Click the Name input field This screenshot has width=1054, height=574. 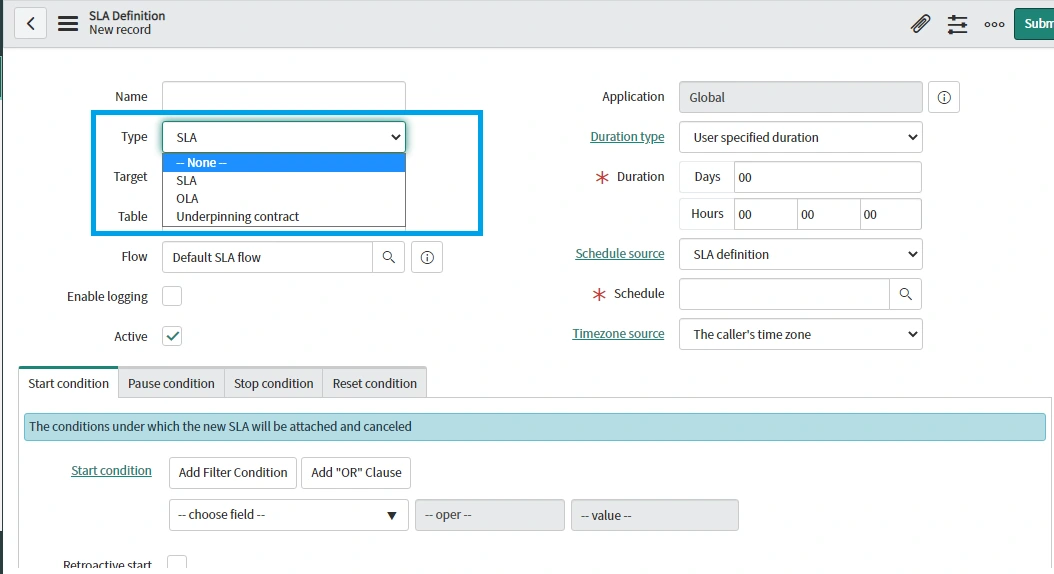284,97
